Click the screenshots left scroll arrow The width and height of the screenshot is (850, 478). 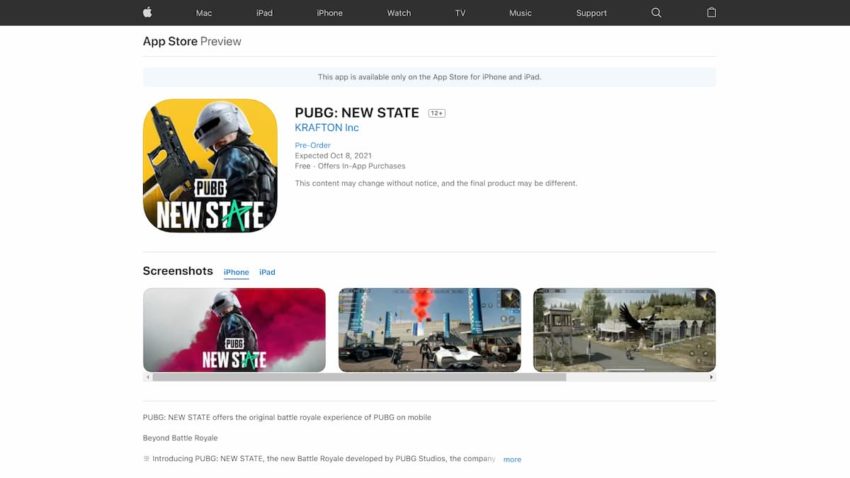[148, 377]
